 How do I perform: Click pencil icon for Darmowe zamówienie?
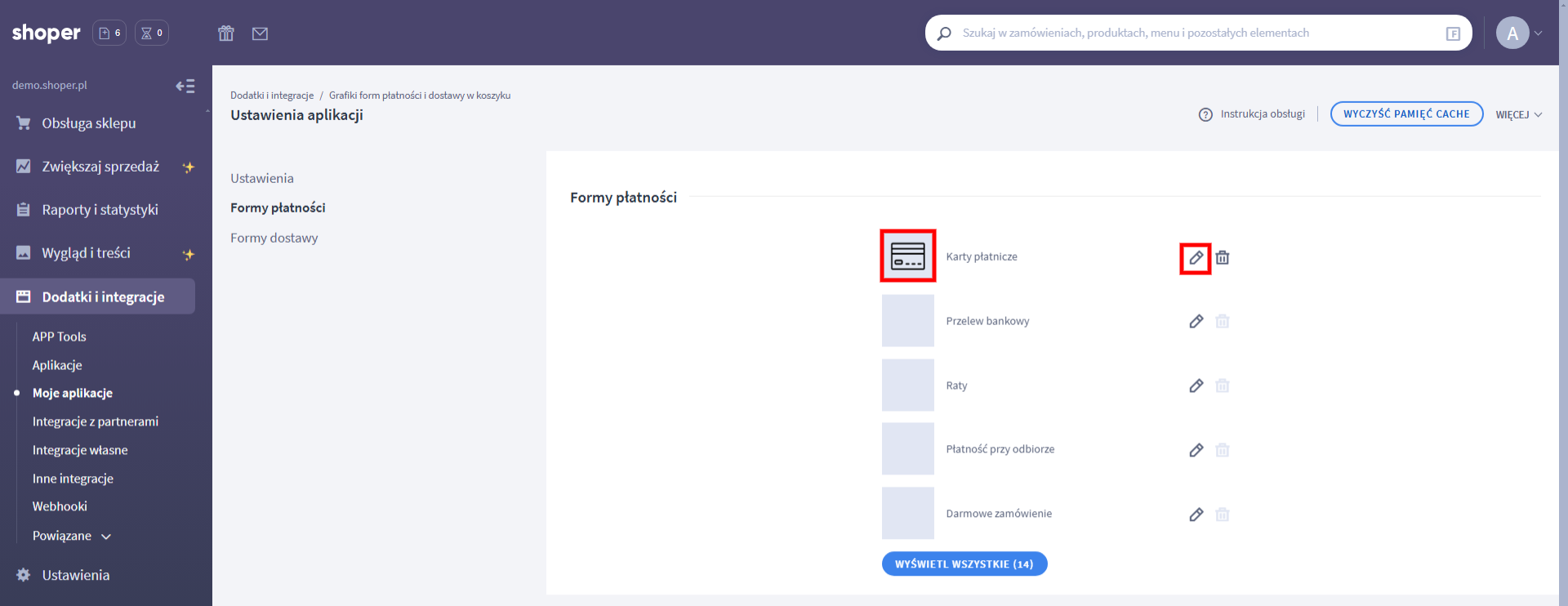1196,515
